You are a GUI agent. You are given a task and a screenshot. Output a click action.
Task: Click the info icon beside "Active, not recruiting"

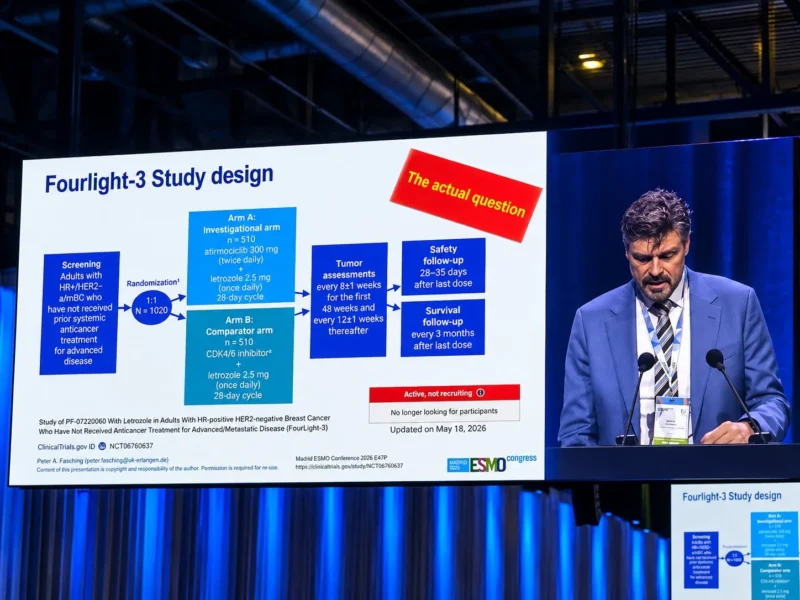pyautogui.click(x=480, y=393)
